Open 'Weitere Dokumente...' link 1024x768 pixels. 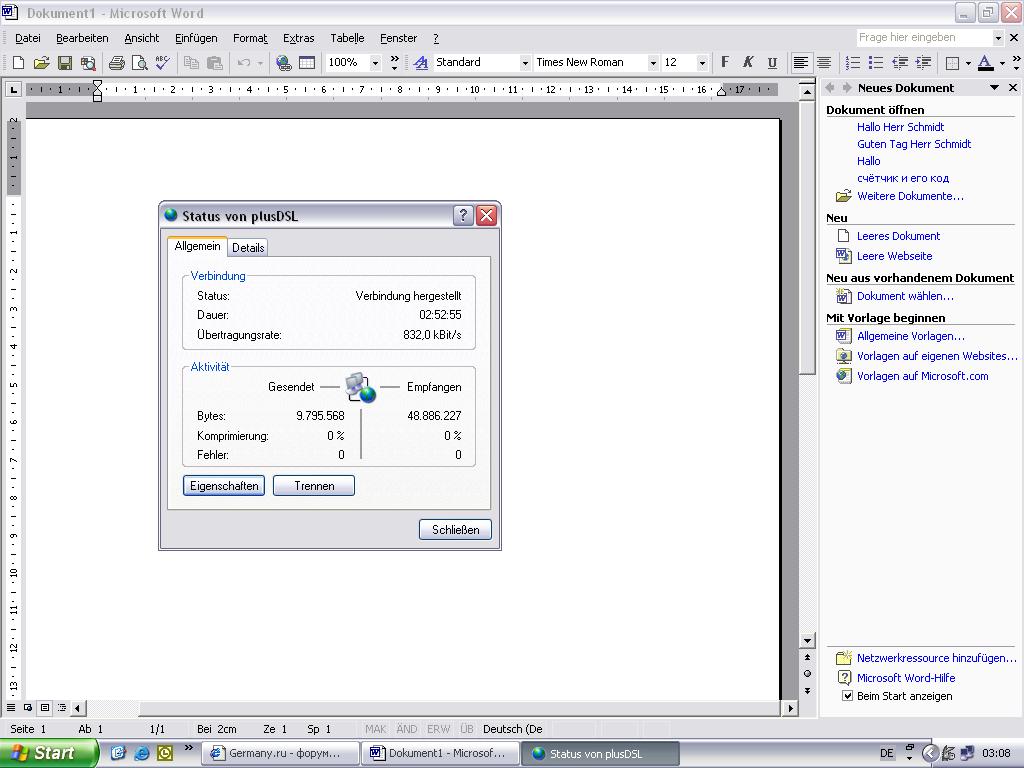click(x=910, y=196)
